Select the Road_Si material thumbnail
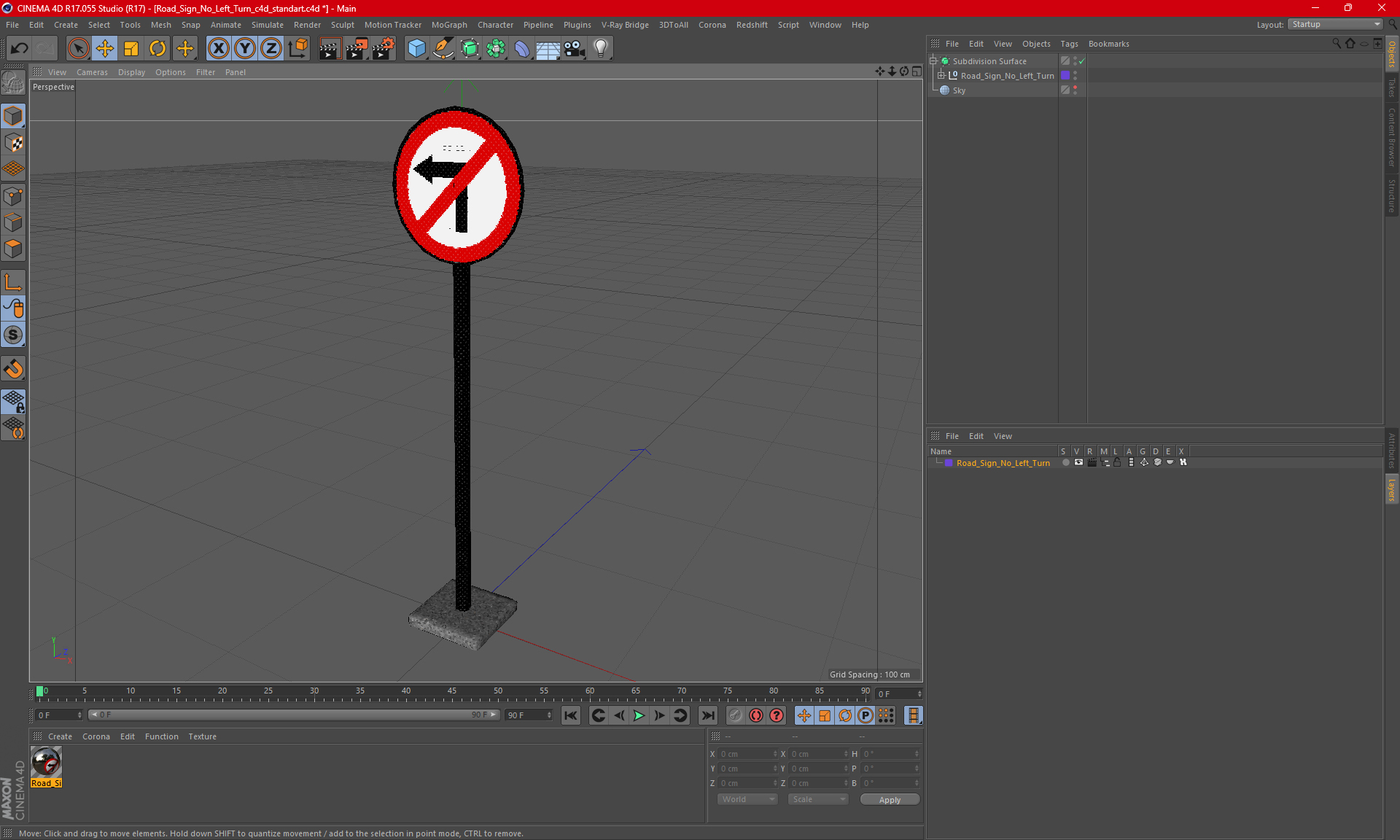The height and width of the screenshot is (840, 1400). [x=47, y=762]
